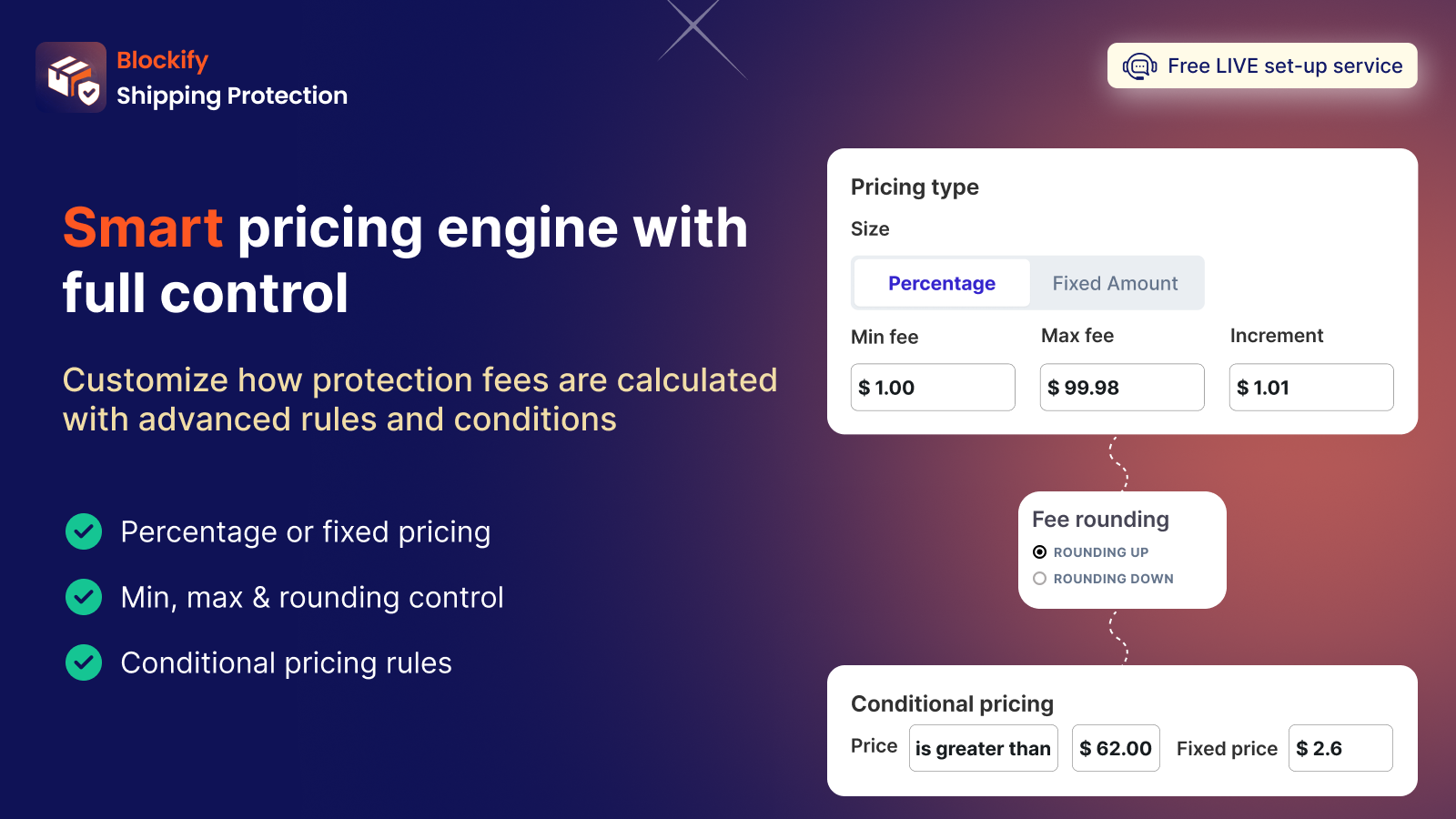Screen dimensions: 1456x819
Task: Click the sparkle cross graphic at the top
Action: click(692, 27)
